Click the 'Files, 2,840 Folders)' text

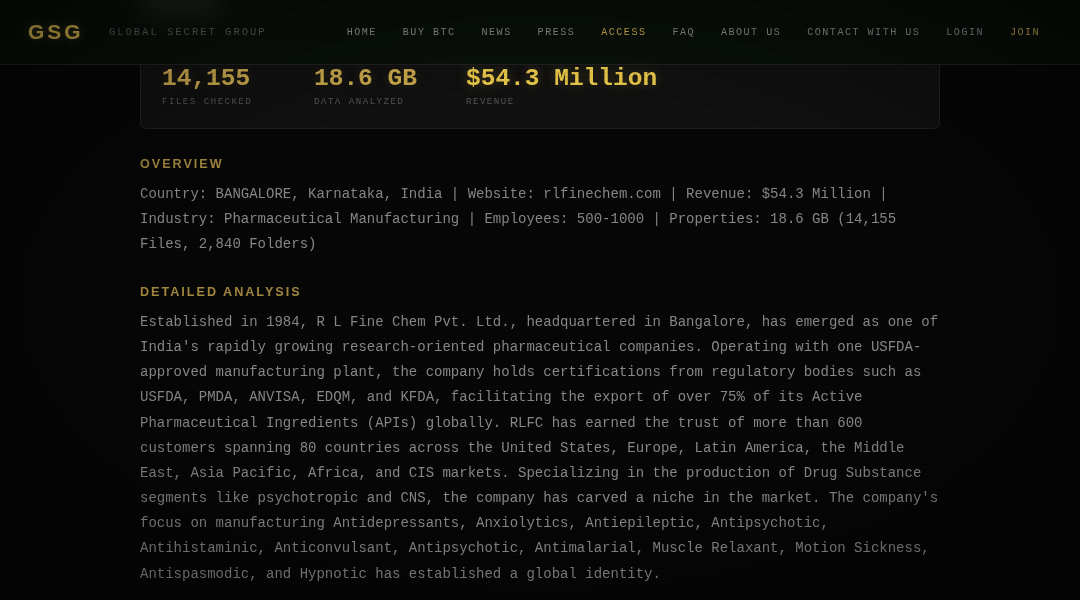[x=228, y=244]
